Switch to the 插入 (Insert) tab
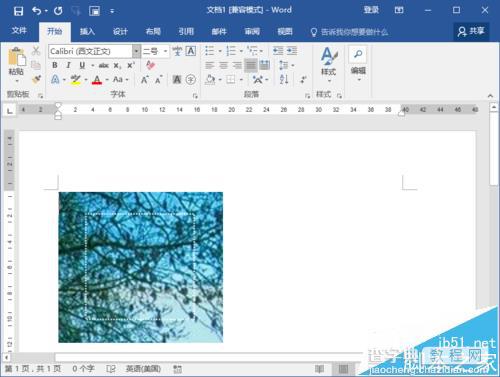500x377 pixels. pyautogui.click(x=87, y=32)
